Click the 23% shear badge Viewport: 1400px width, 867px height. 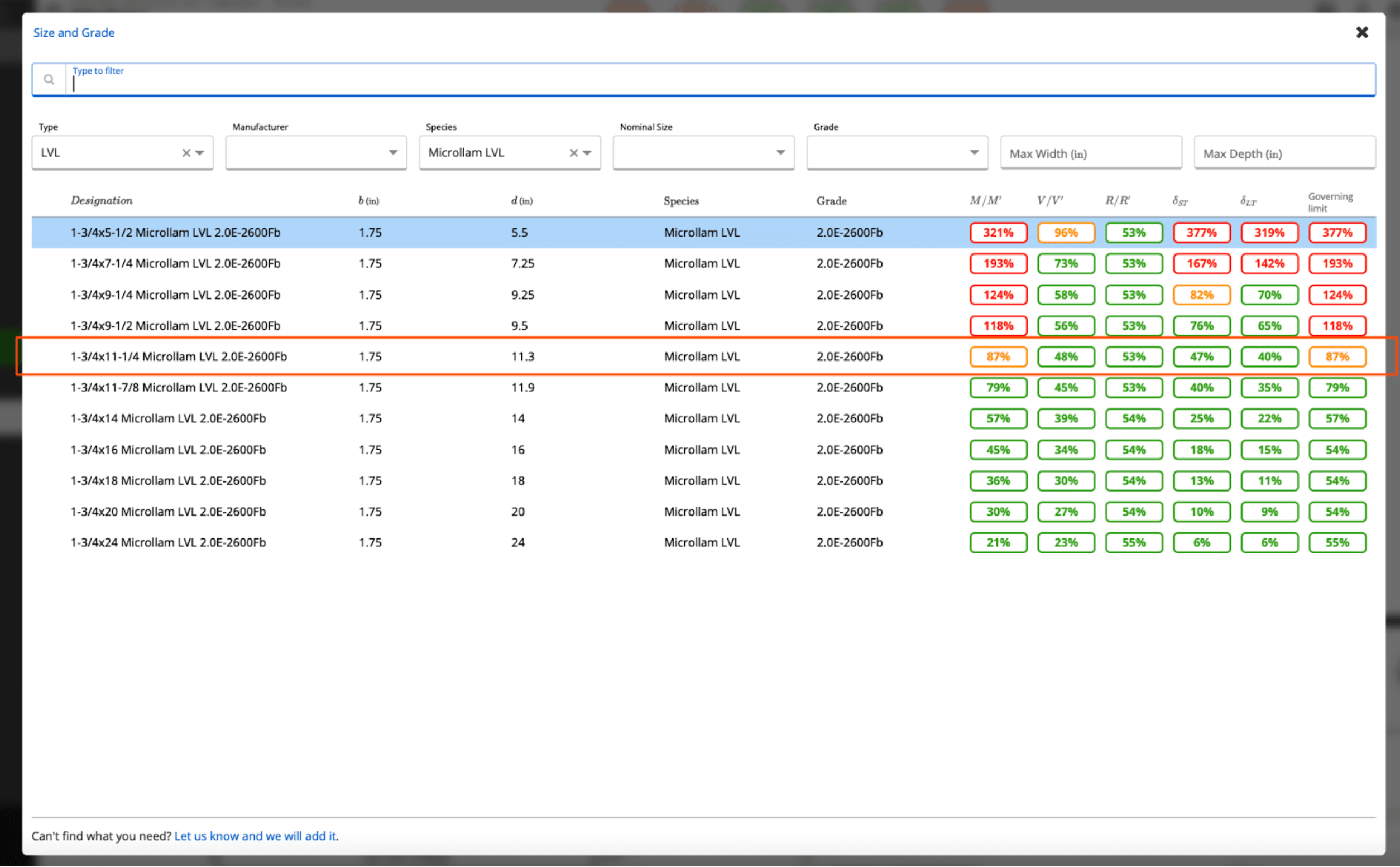(1066, 542)
